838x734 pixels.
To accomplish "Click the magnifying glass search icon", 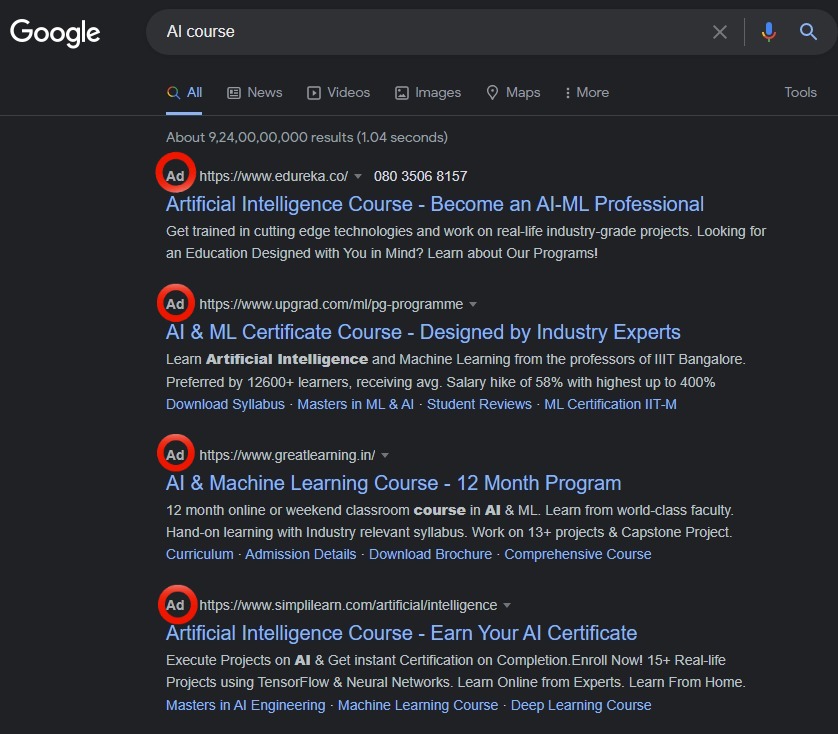I will (808, 32).
